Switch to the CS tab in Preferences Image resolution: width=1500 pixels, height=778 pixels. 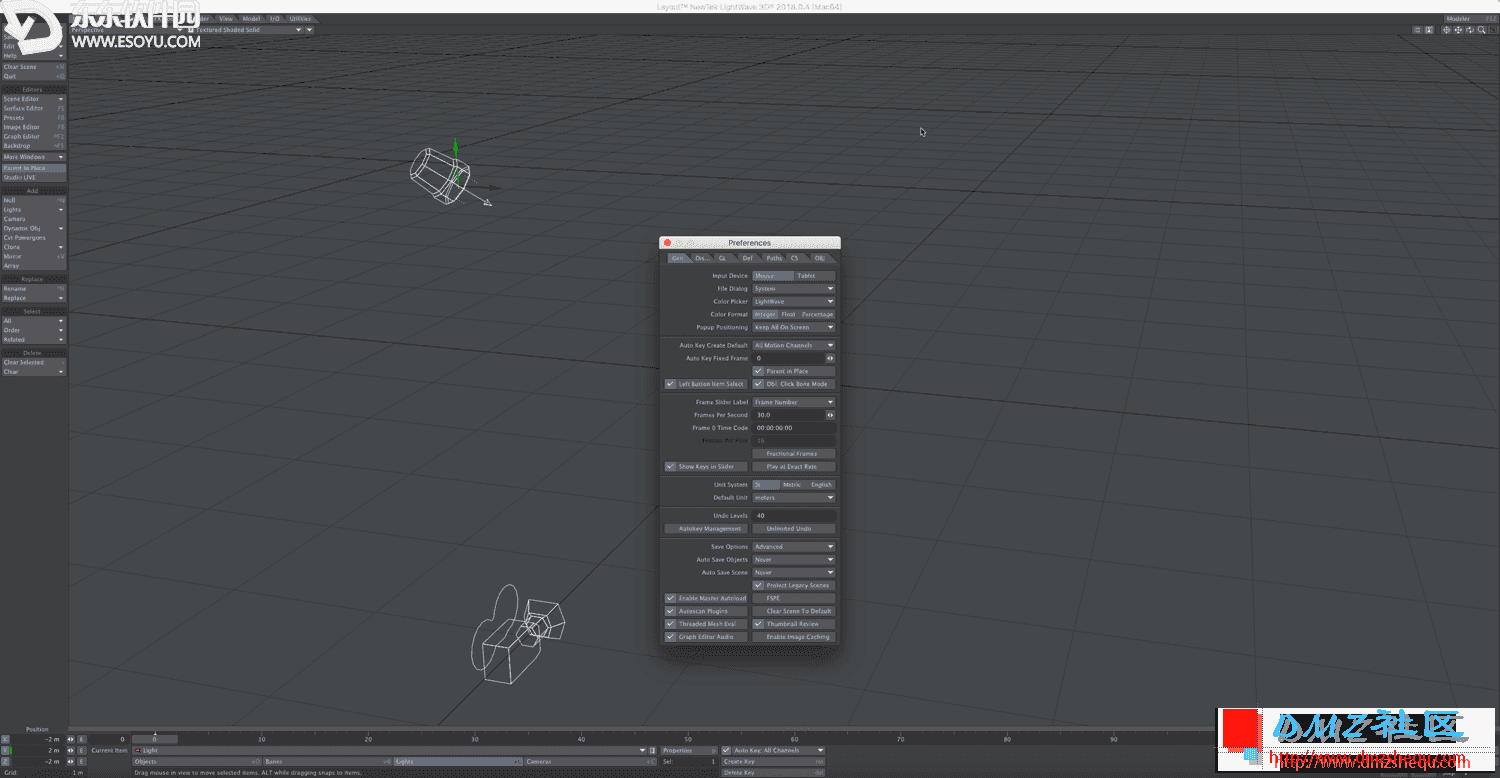click(x=796, y=258)
